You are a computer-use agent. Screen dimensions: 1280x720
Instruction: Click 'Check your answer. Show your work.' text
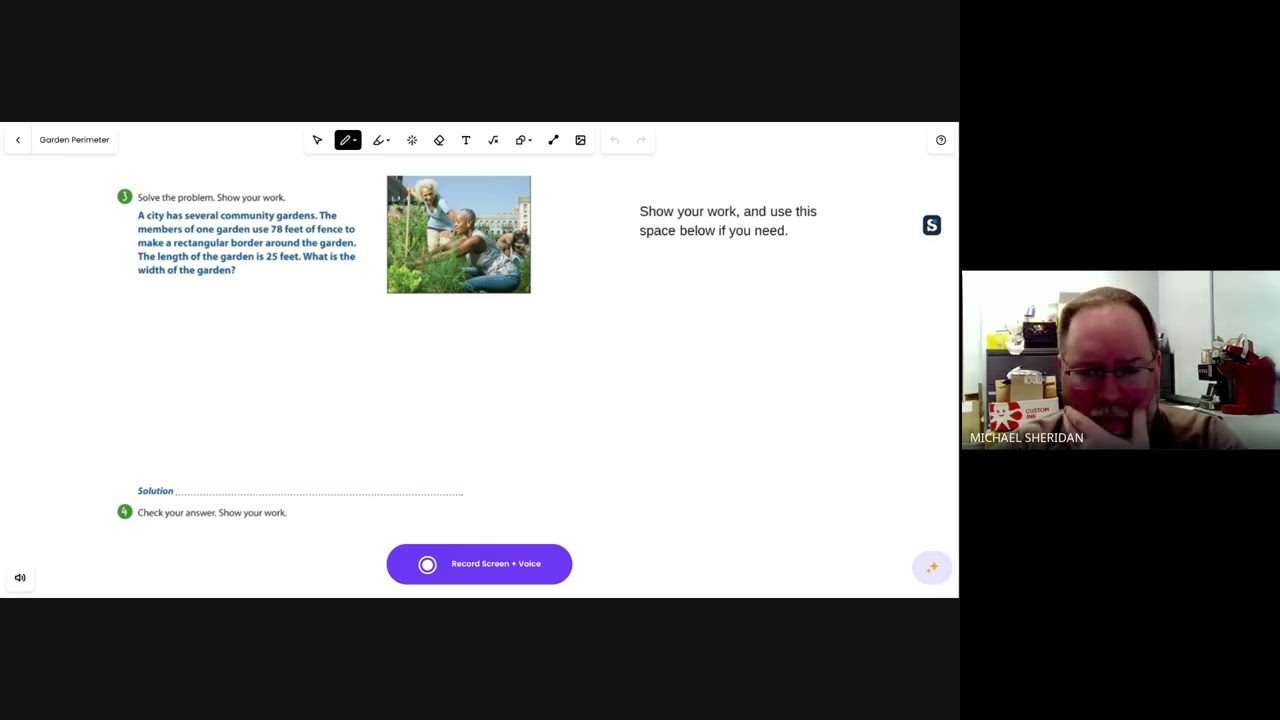pyautogui.click(x=212, y=513)
